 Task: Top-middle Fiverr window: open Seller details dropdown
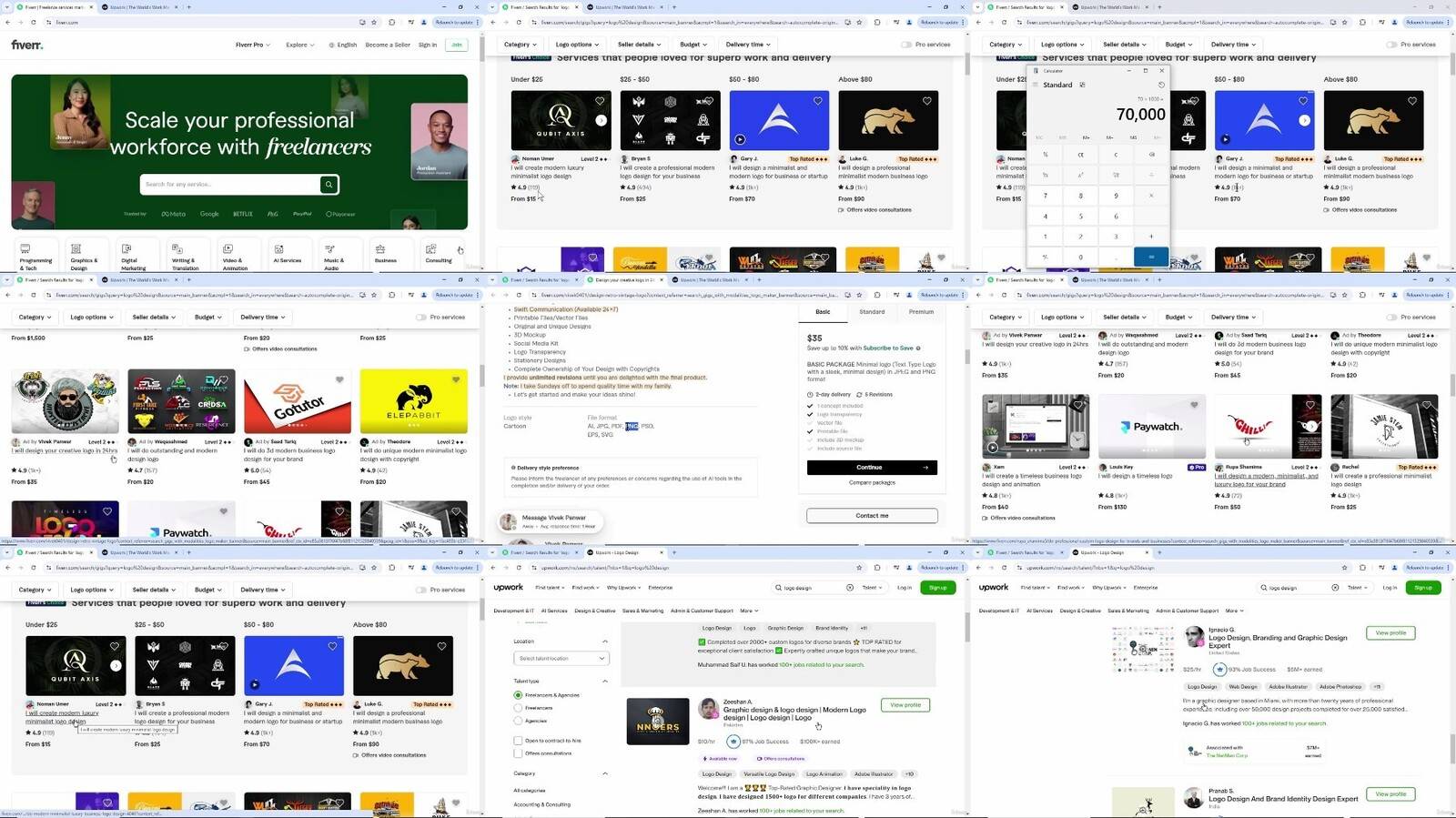639,45
